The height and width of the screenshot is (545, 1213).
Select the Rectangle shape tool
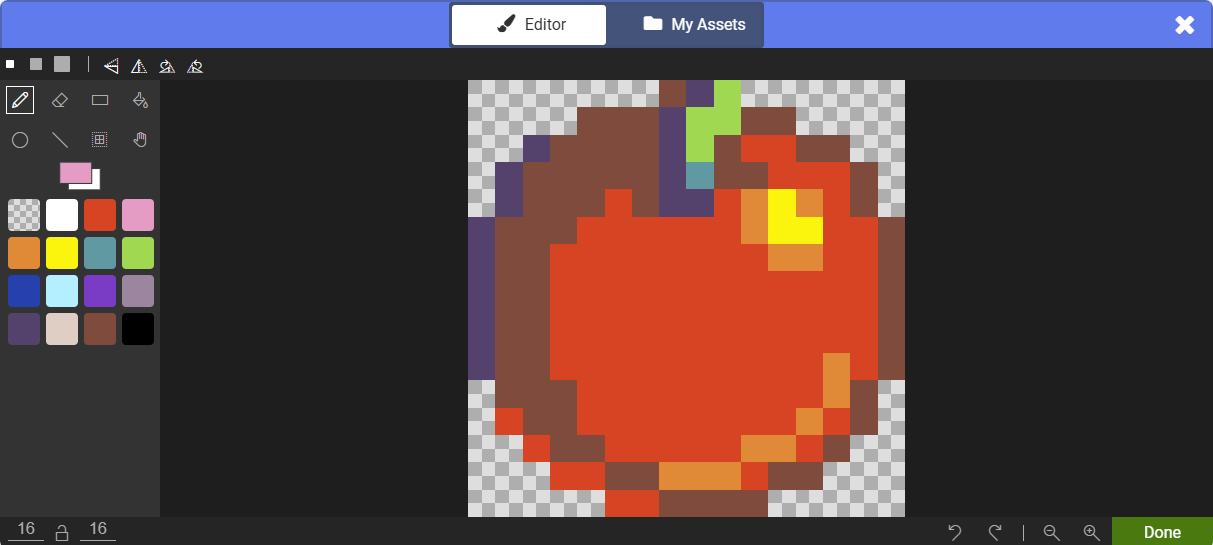point(100,100)
